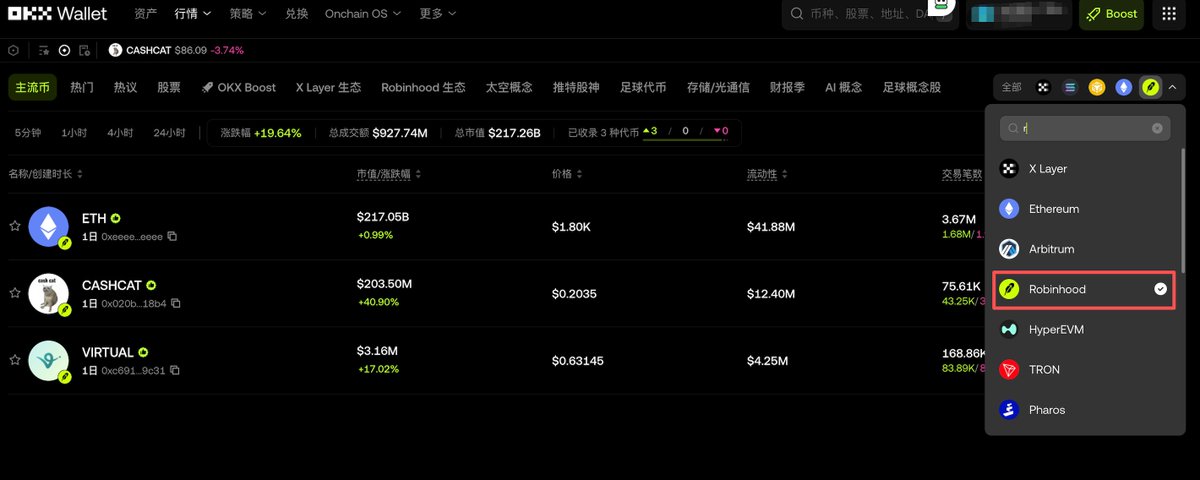Expand the Onchain OS menu
This screenshot has height=480, width=1200.
click(x=363, y=14)
